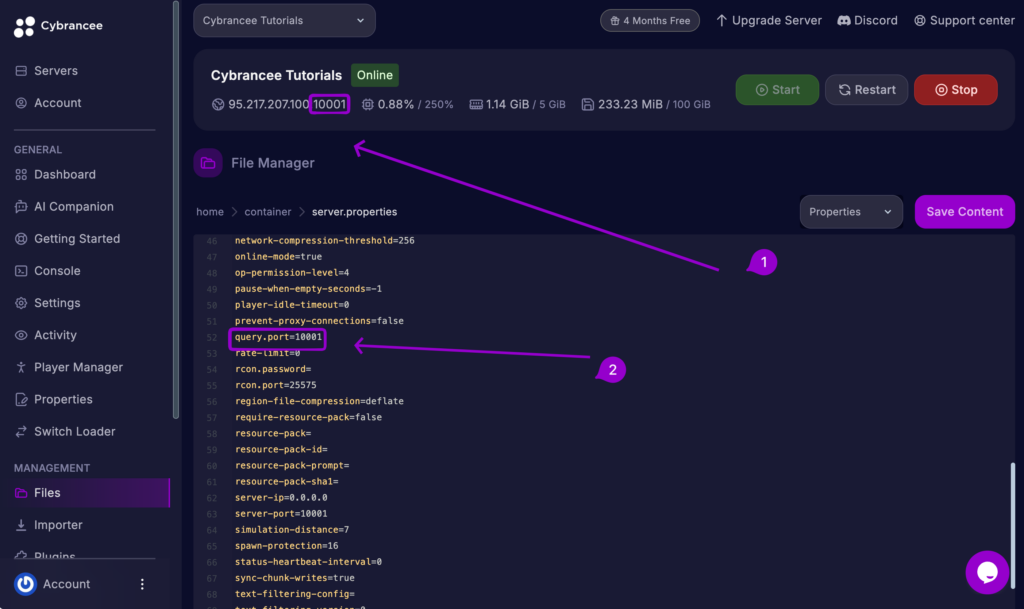Open the three-dot menu beside Account

(x=142, y=584)
